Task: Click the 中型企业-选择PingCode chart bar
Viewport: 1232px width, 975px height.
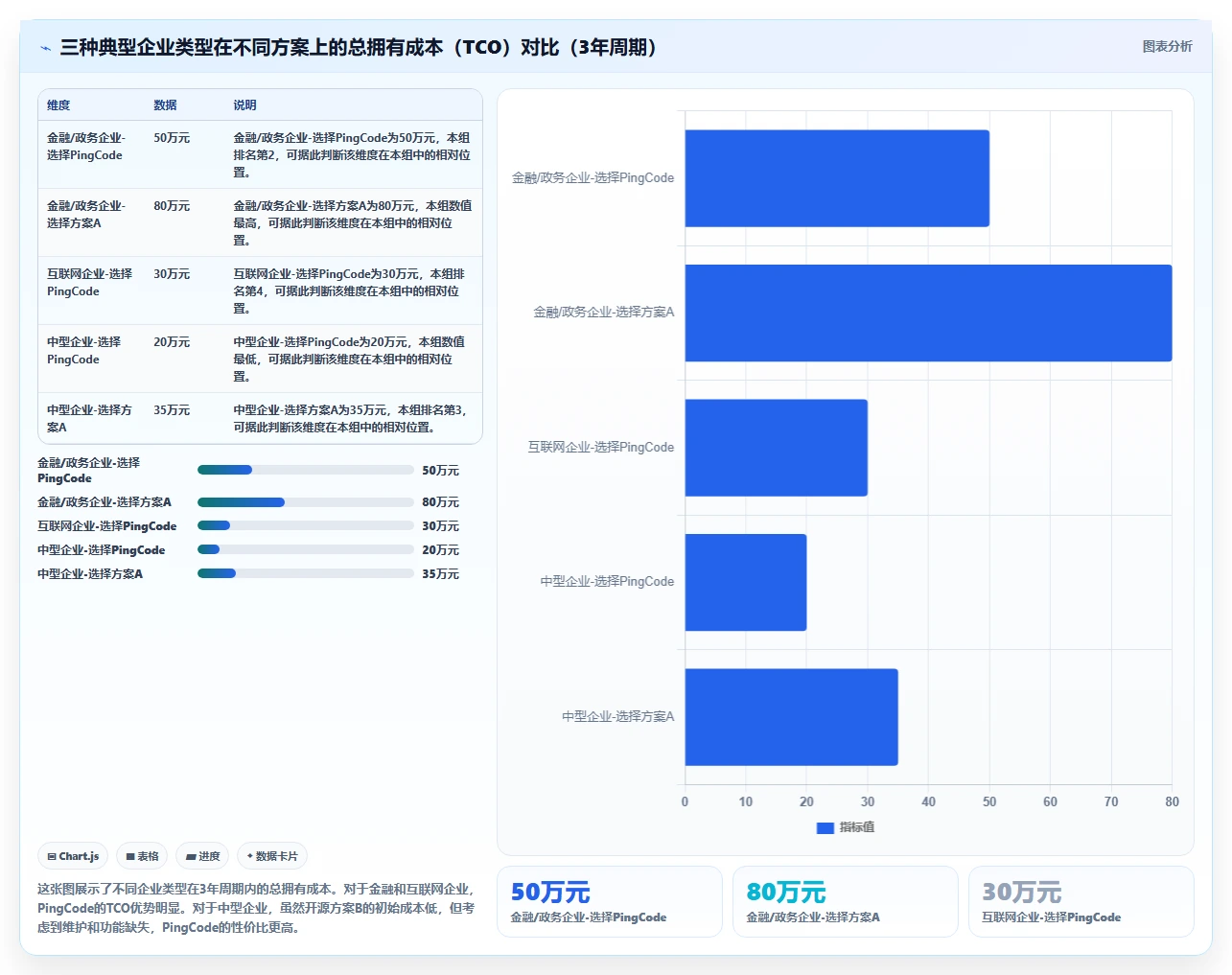Action: coord(746,582)
